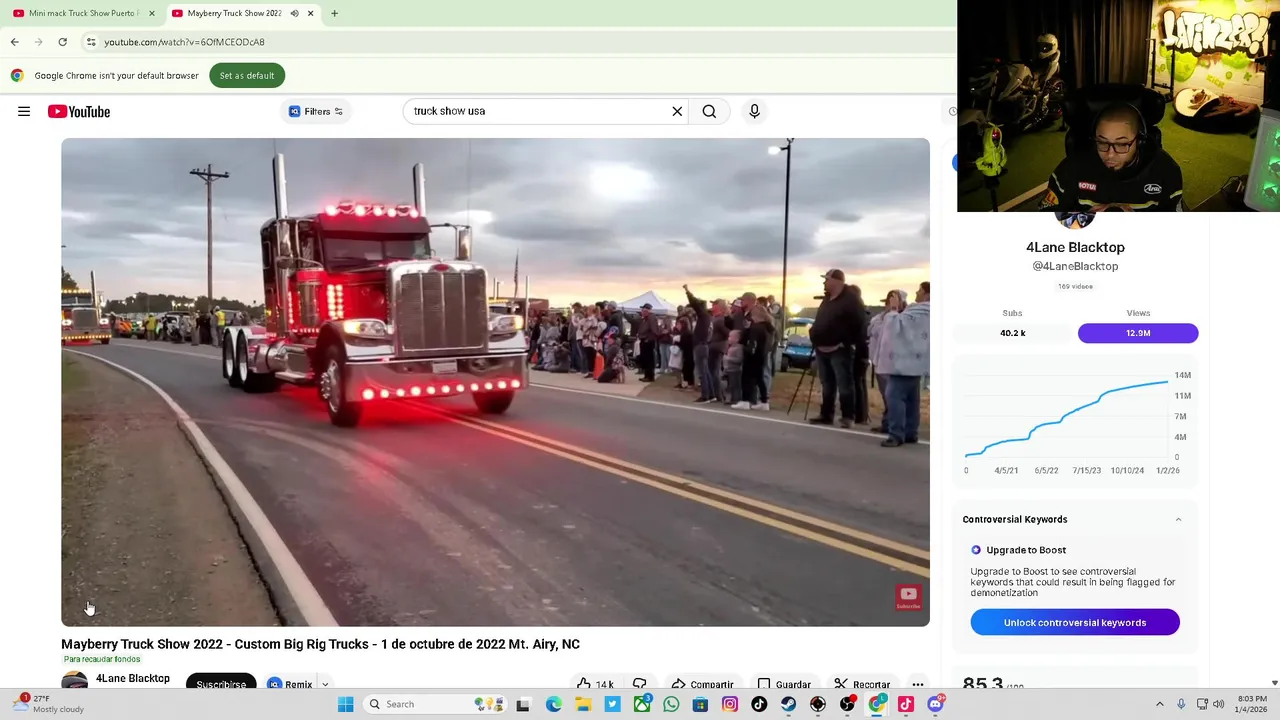Open Xbox app from taskbar
Viewport: 1280px width, 720px height.
642,704
